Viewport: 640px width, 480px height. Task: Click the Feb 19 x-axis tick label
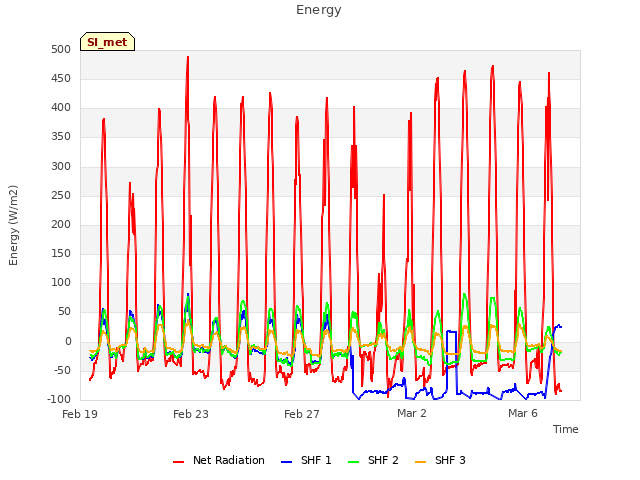(80, 414)
